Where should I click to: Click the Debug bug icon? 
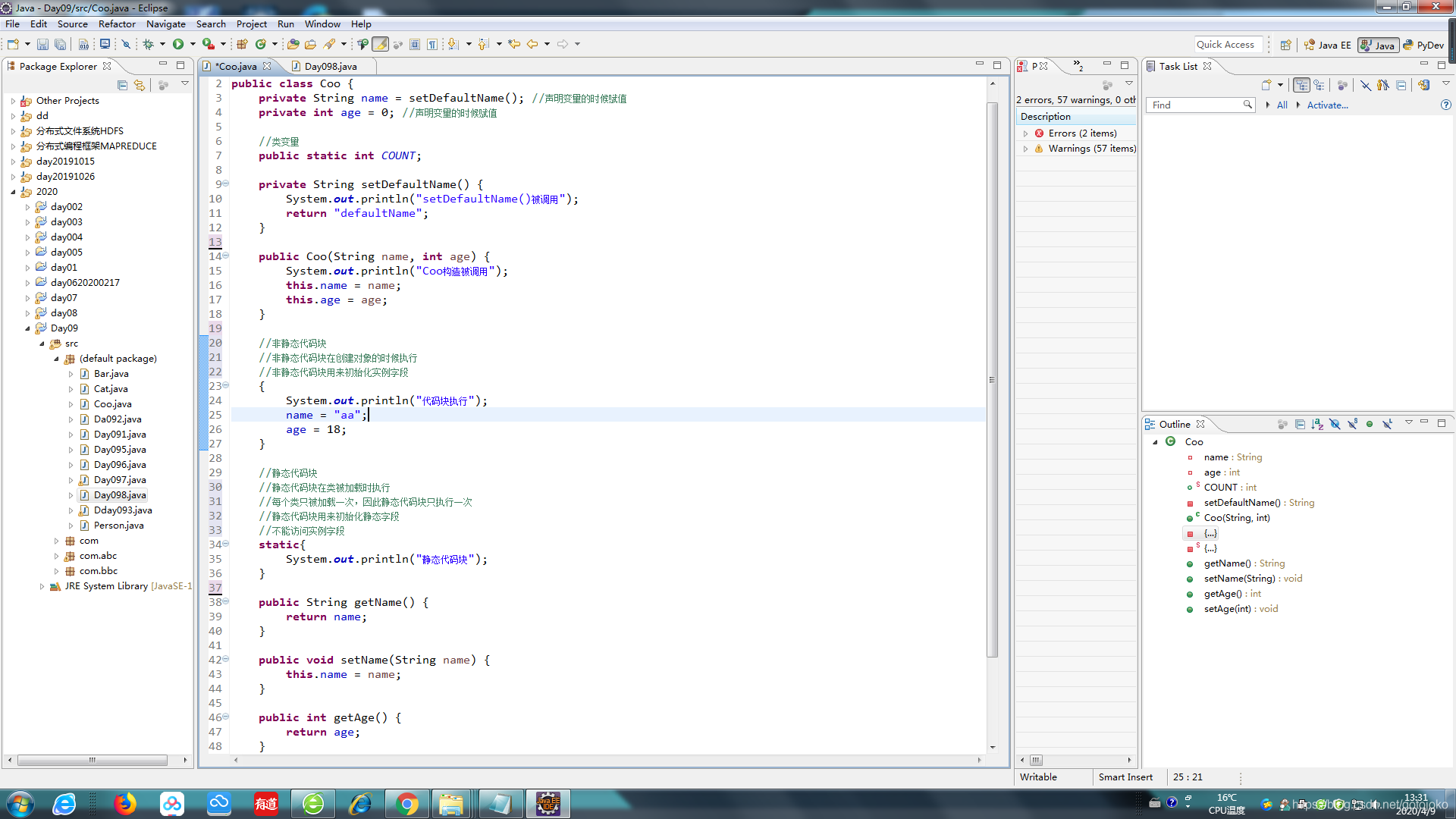click(149, 44)
